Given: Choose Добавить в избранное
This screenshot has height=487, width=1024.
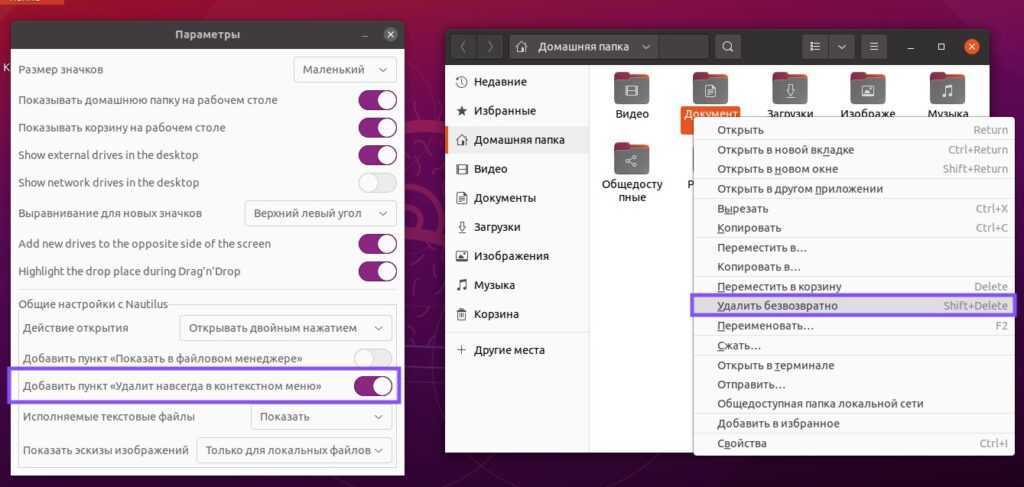Looking at the screenshot, I should (x=854, y=424).
